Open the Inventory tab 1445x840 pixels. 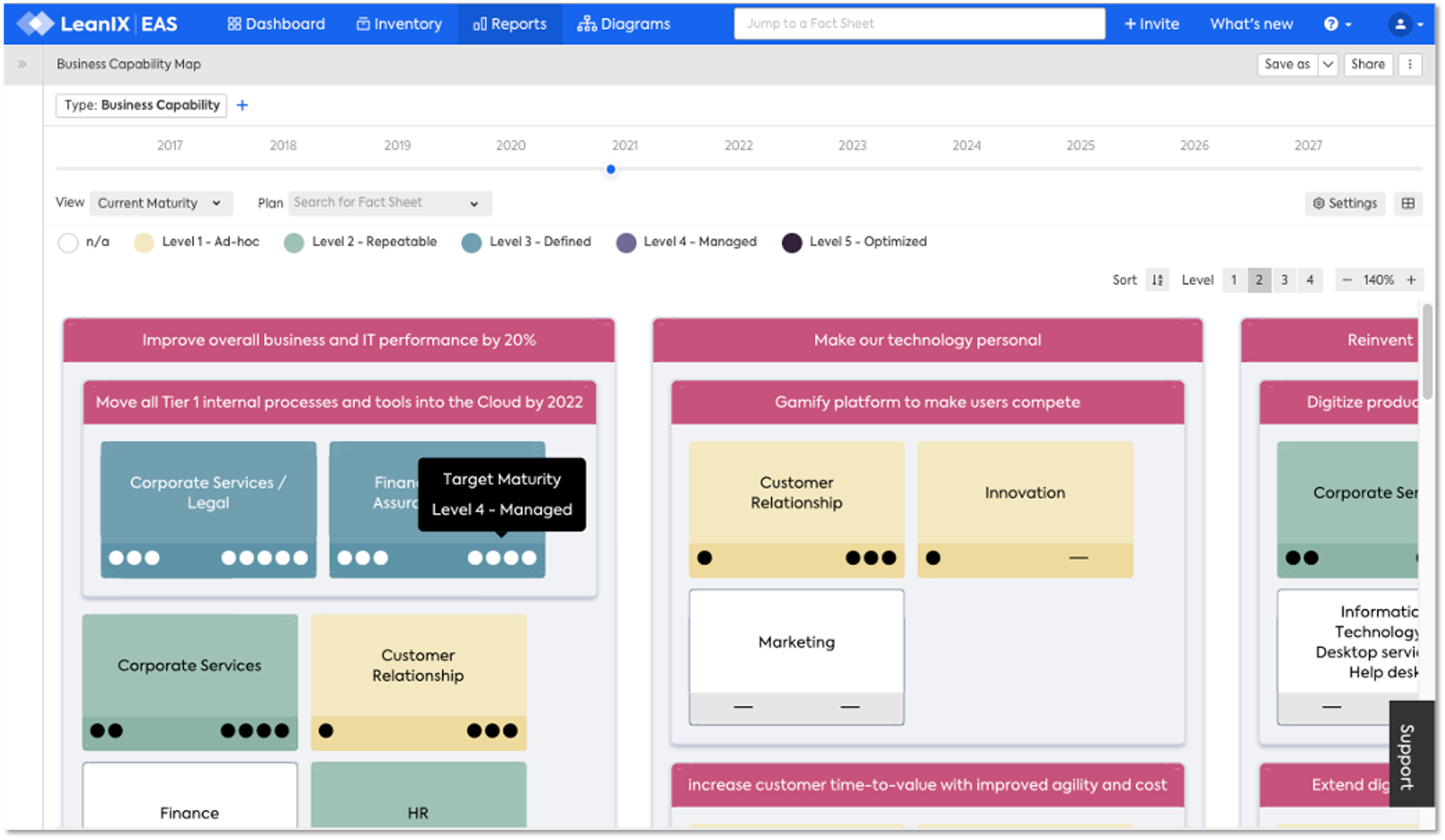click(x=399, y=24)
